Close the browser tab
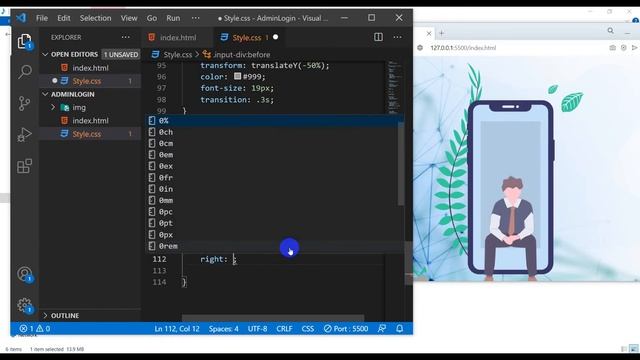This screenshot has width=640, height=360. pos(429,33)
